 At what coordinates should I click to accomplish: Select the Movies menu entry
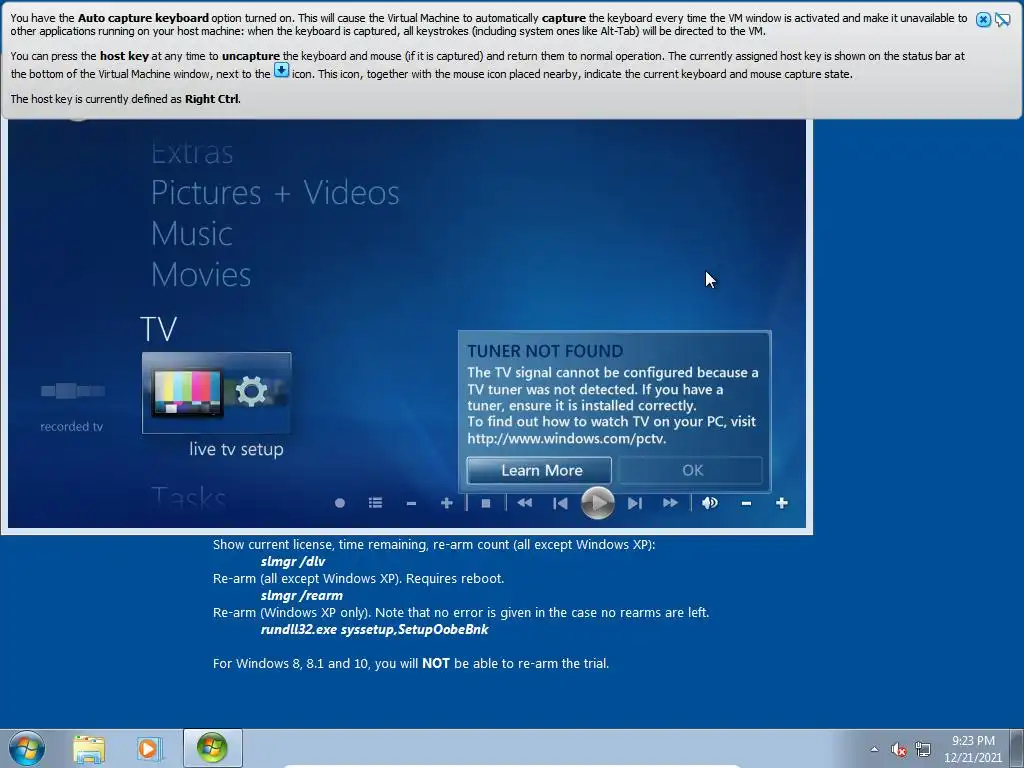[201, 275]
